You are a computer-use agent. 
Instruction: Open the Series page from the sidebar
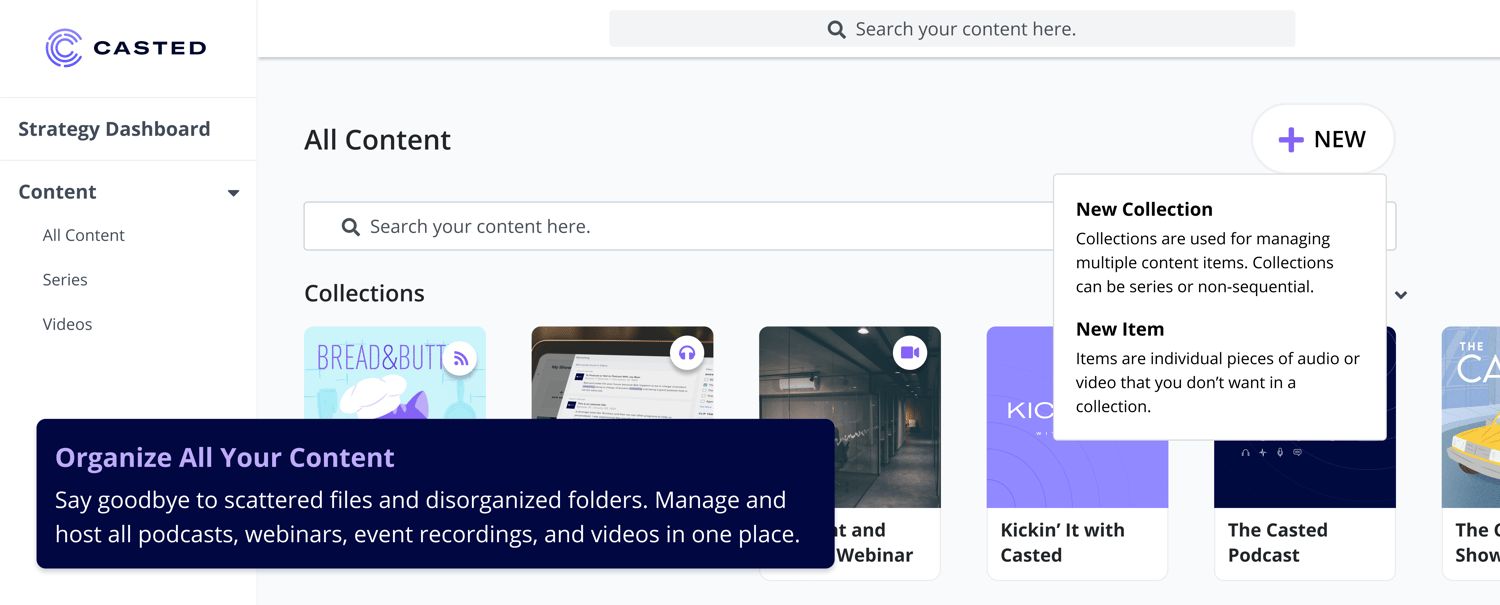pos(65,279)
